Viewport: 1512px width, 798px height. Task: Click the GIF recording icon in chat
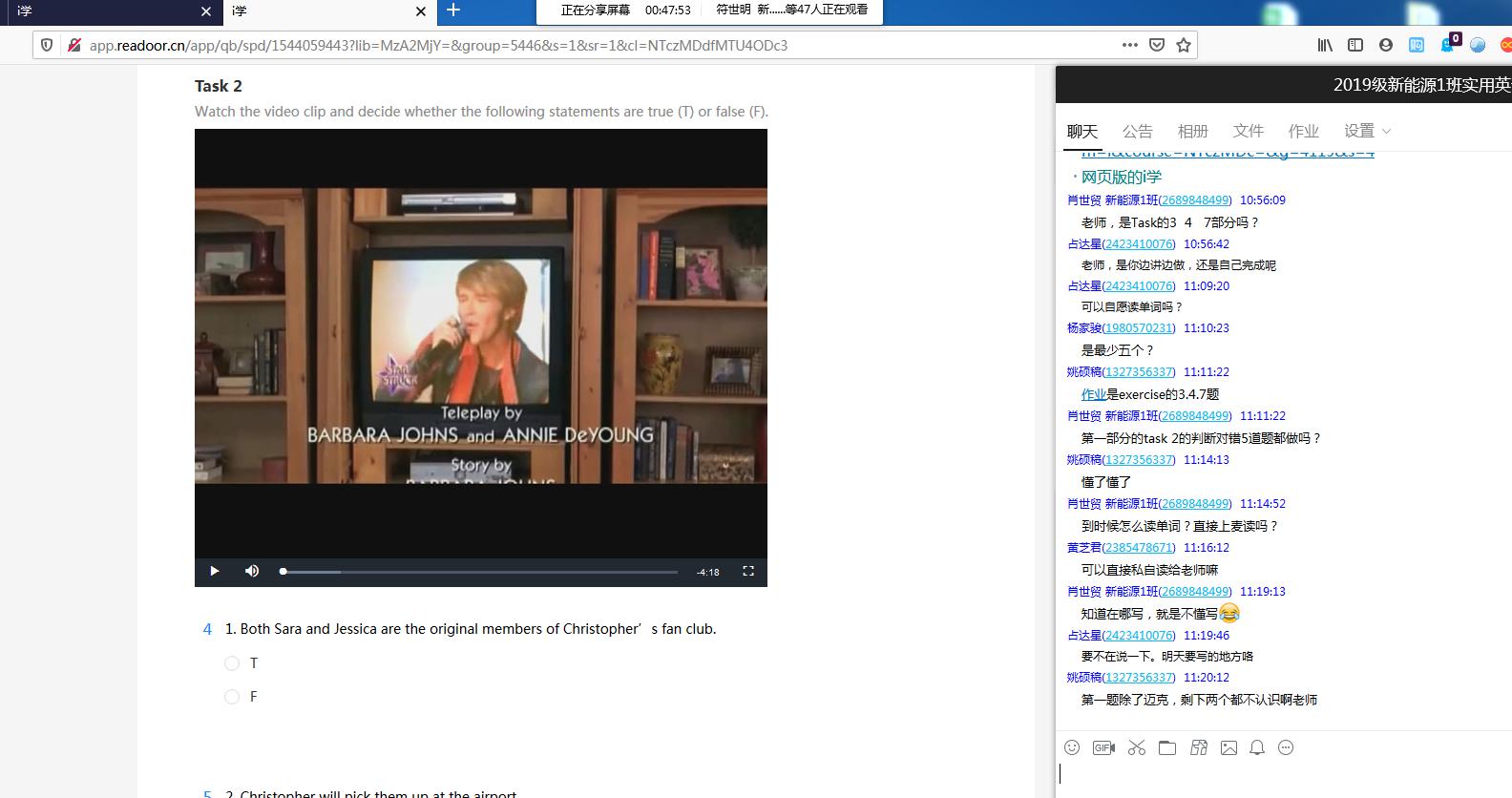pos(1103,747)
